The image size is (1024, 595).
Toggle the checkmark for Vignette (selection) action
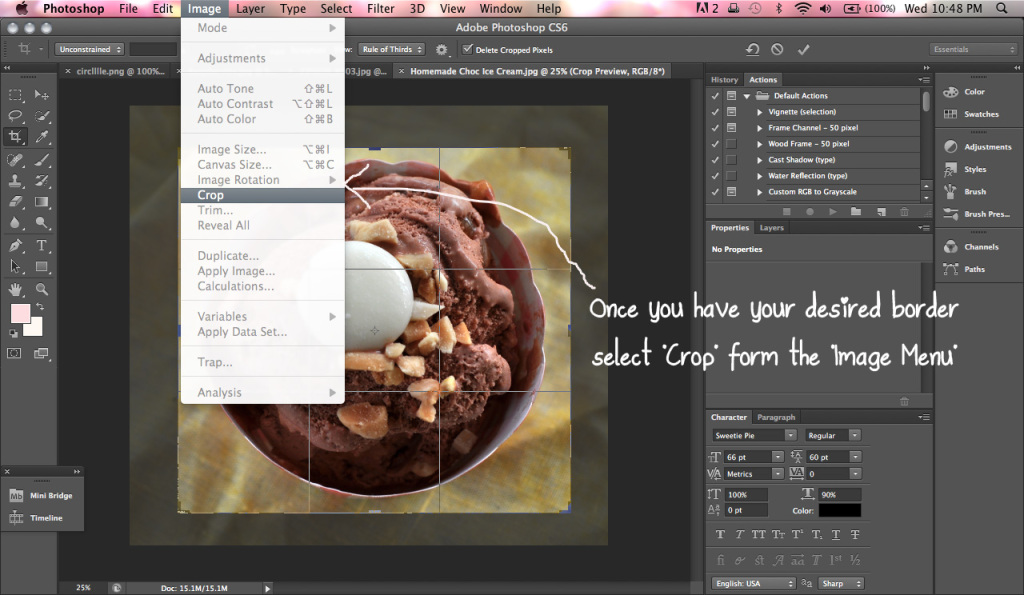point(715,112)
